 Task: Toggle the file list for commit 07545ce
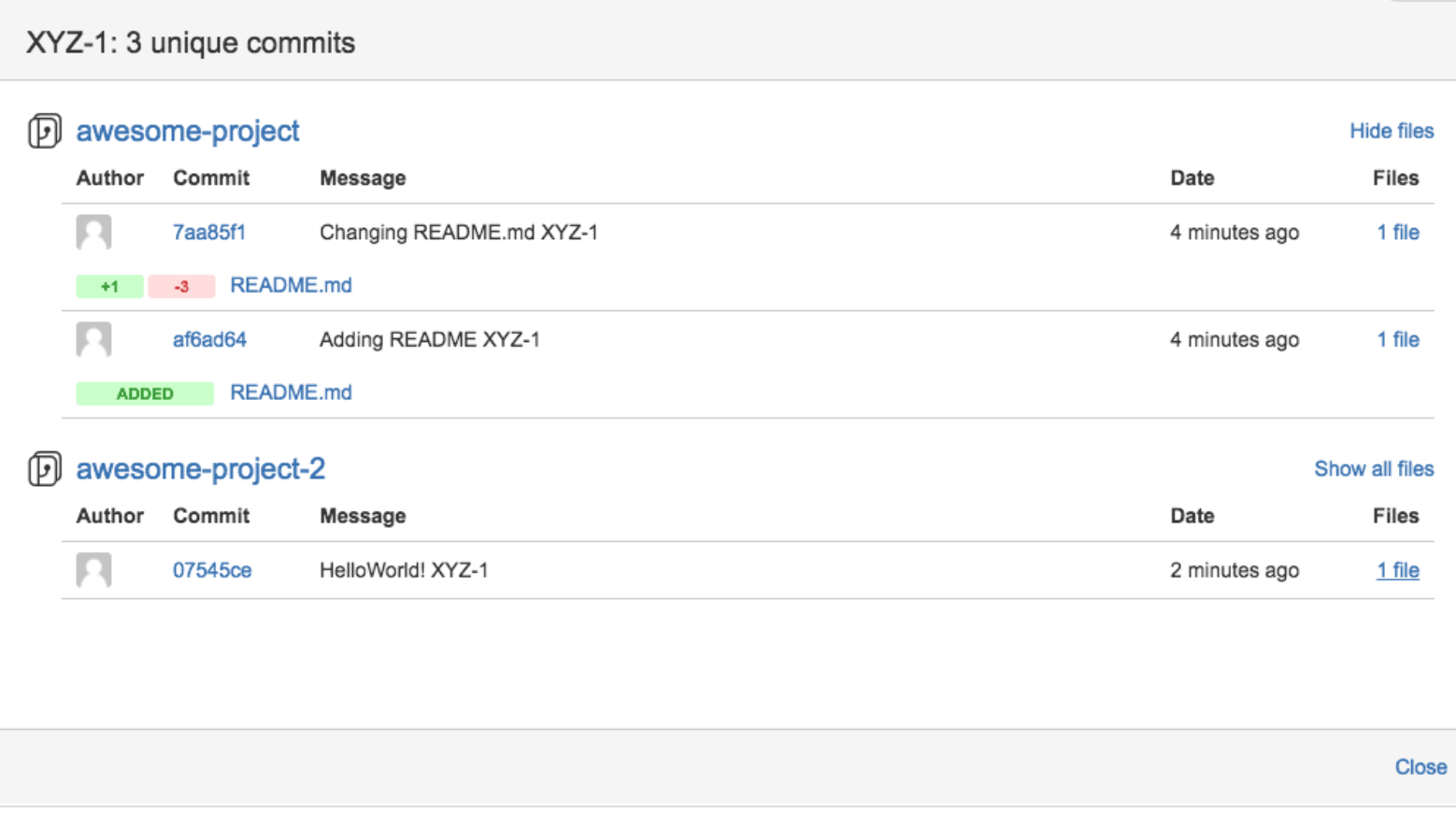coord(1397,570)
